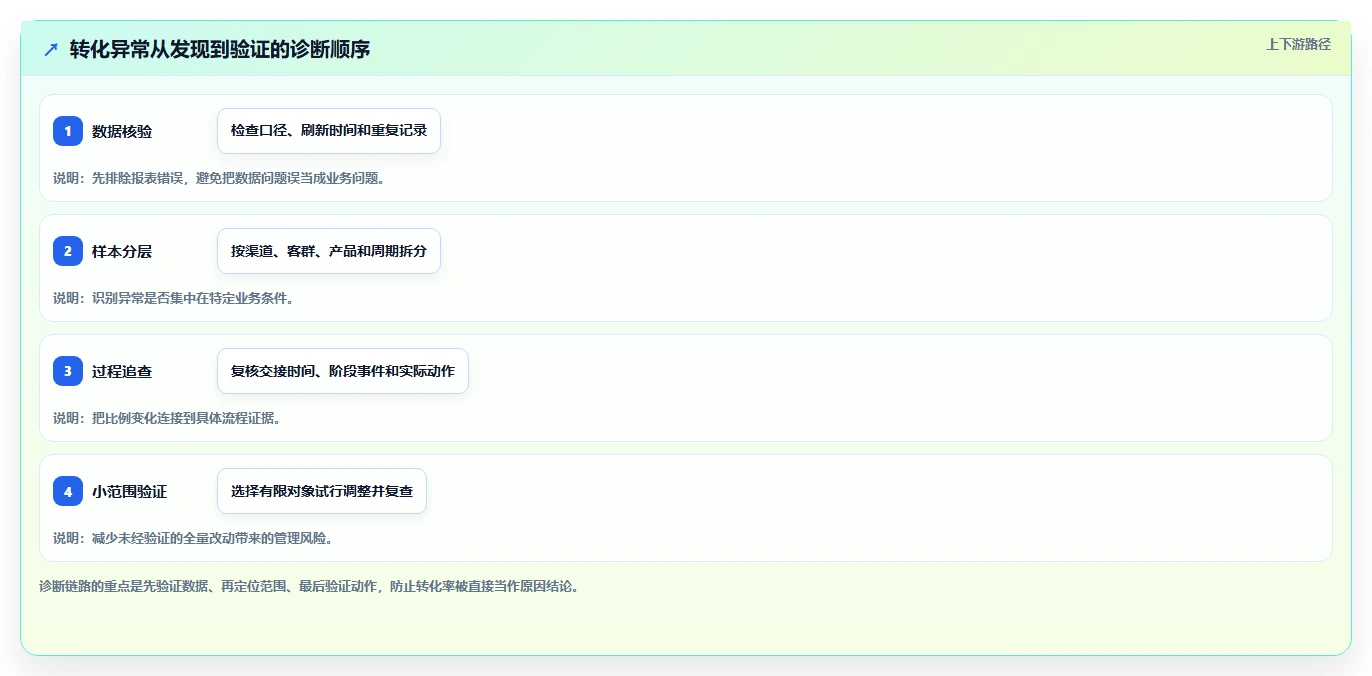Click the 检查口径、刷新时间和重复记录 chip
This screenshot has width=1372, height=676.
(329, 131)
